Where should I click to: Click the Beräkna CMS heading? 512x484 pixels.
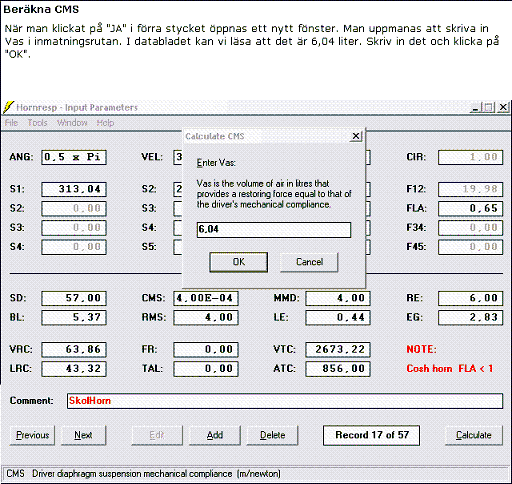41,9
